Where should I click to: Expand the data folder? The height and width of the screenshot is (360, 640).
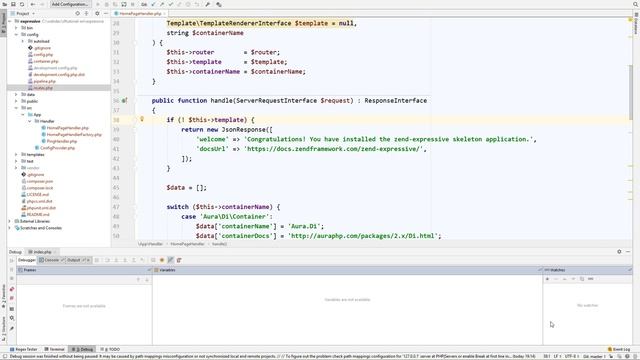(x=16, y=94)
